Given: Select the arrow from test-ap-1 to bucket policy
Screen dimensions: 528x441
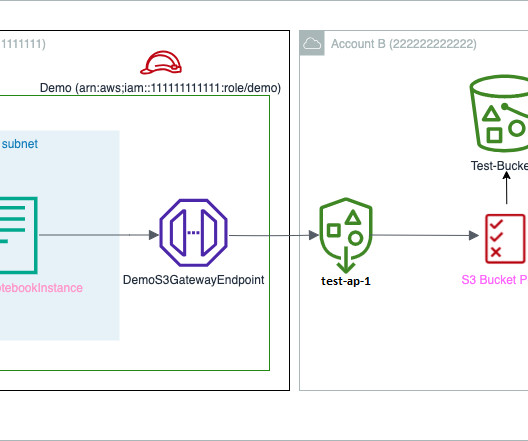Looking at the screenshot, I should (426, 235).
